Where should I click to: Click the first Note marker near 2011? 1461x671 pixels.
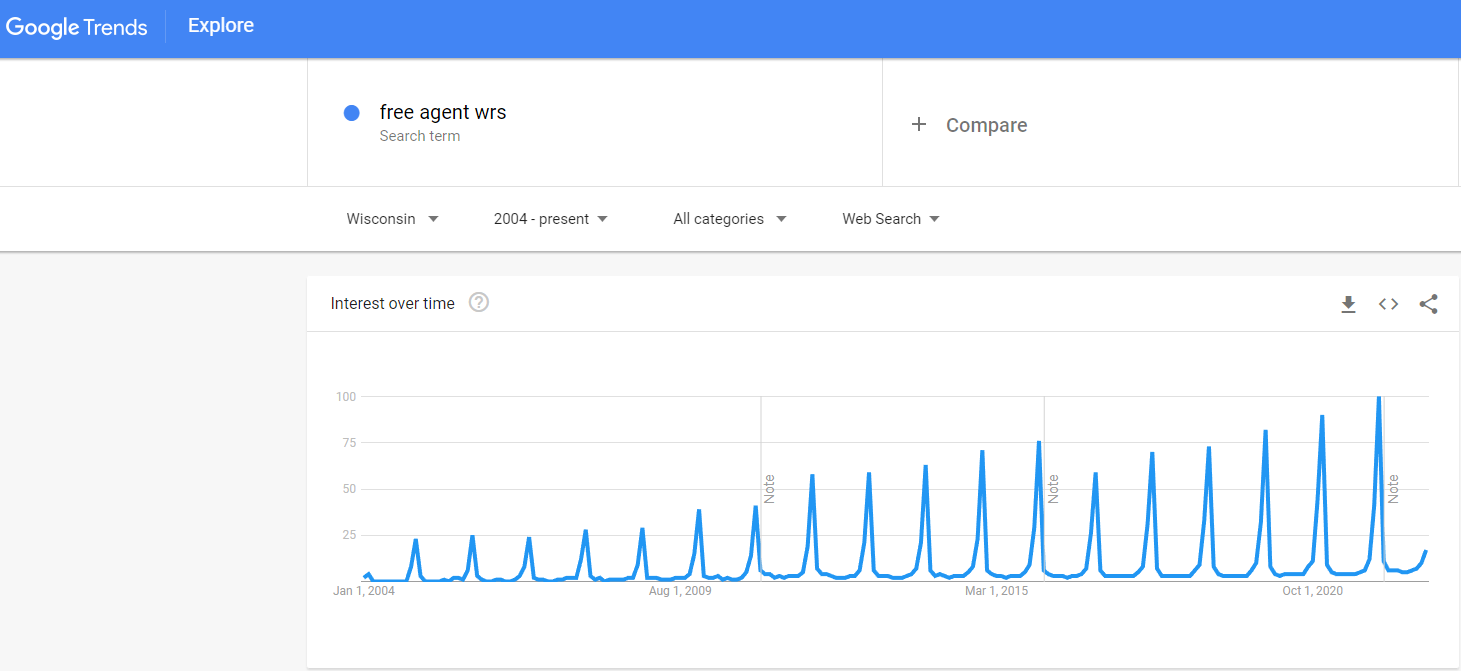769,488
